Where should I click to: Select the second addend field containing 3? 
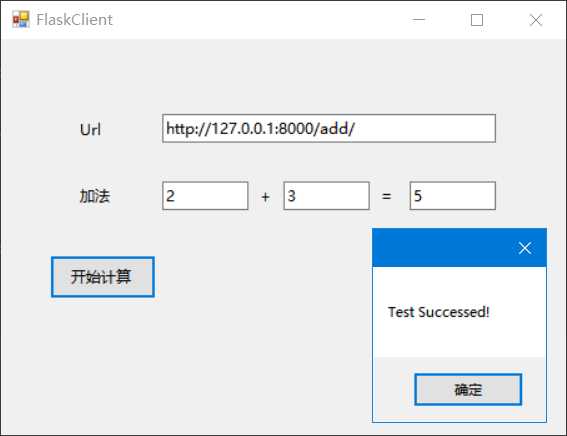click(327, 196)
